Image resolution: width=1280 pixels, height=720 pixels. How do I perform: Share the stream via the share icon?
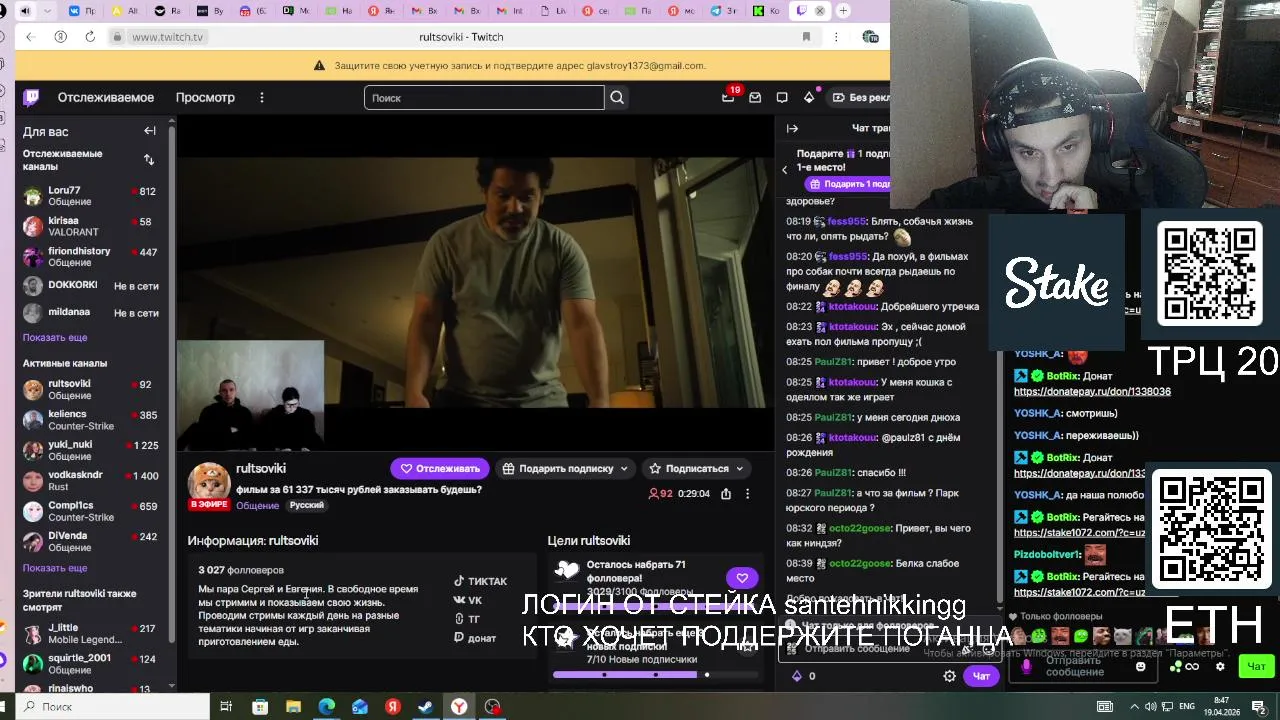pos(726,493)
